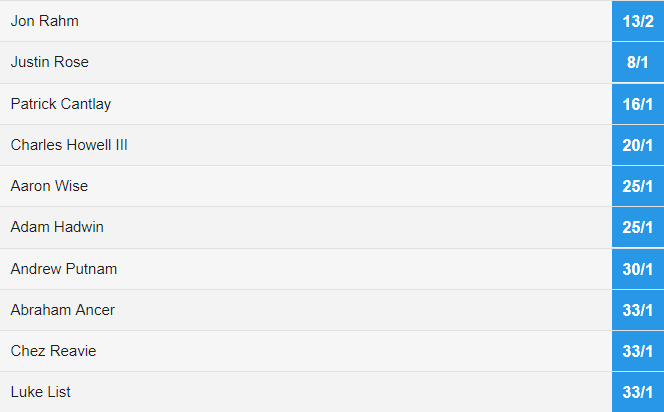This screenshot has height=412, width=664.
Task: Click the Chez Reavie player name
Action: [53, 351]
